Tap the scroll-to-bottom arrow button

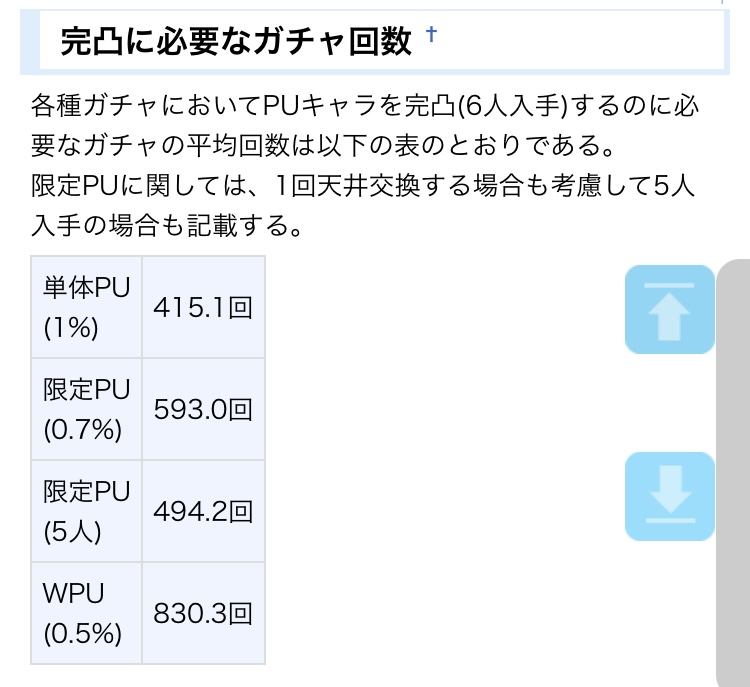click(670, 497)
